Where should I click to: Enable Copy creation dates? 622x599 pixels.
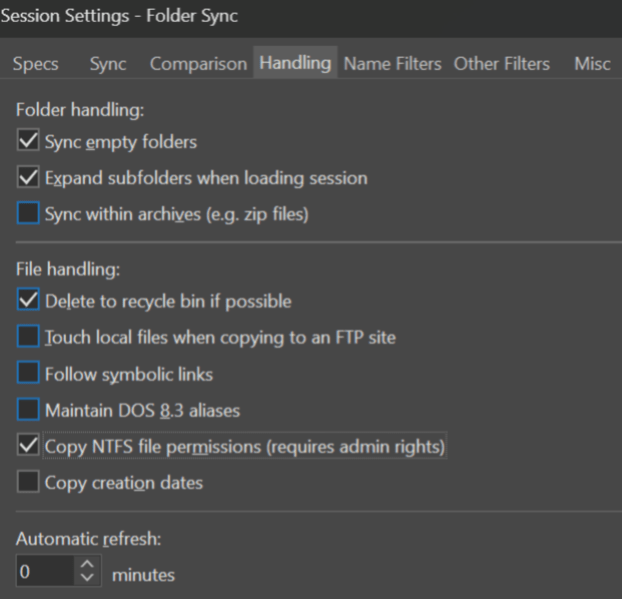(x=29, y=483)
